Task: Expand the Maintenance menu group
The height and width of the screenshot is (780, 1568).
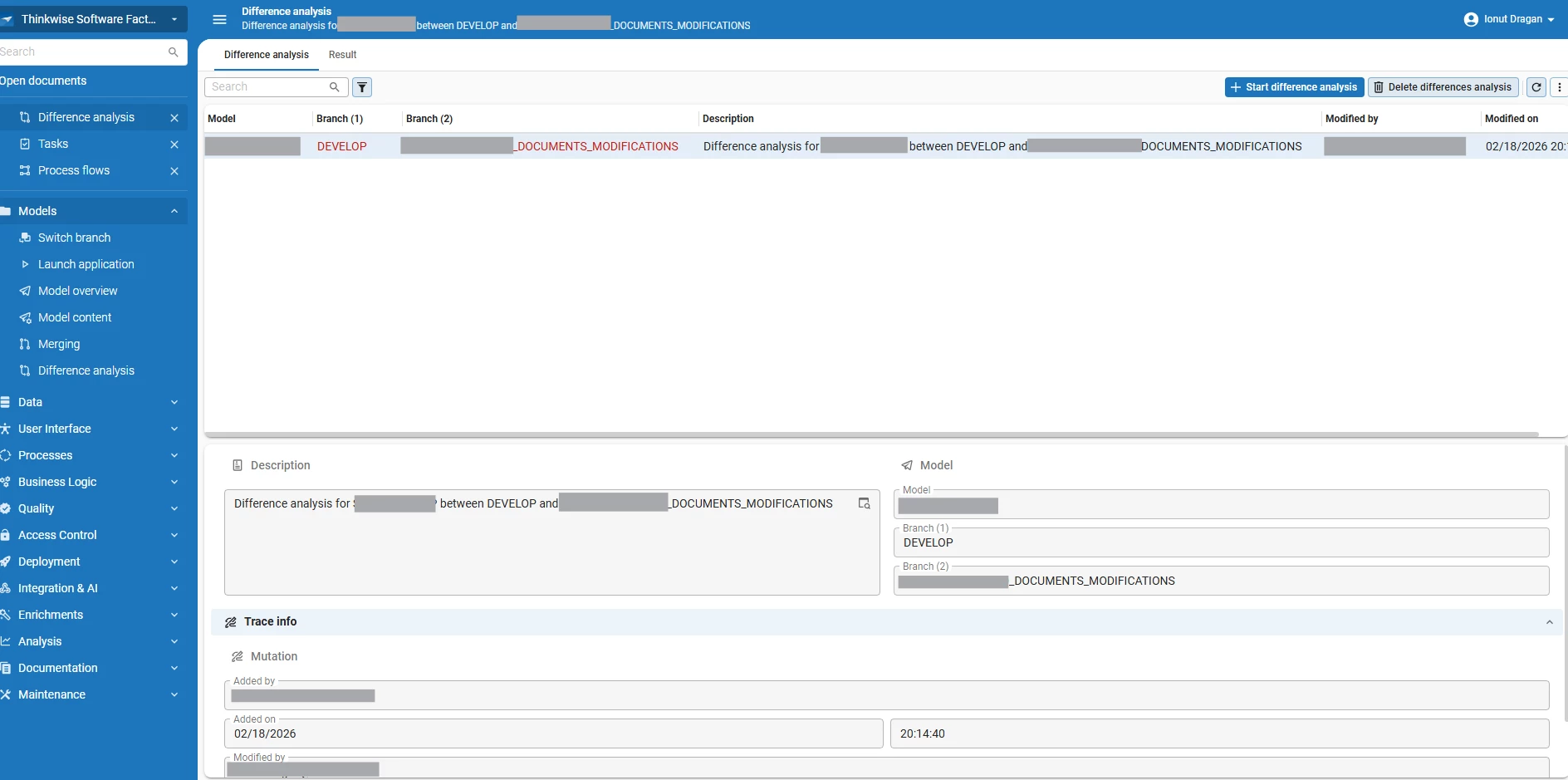Action: tap(174, 694)
